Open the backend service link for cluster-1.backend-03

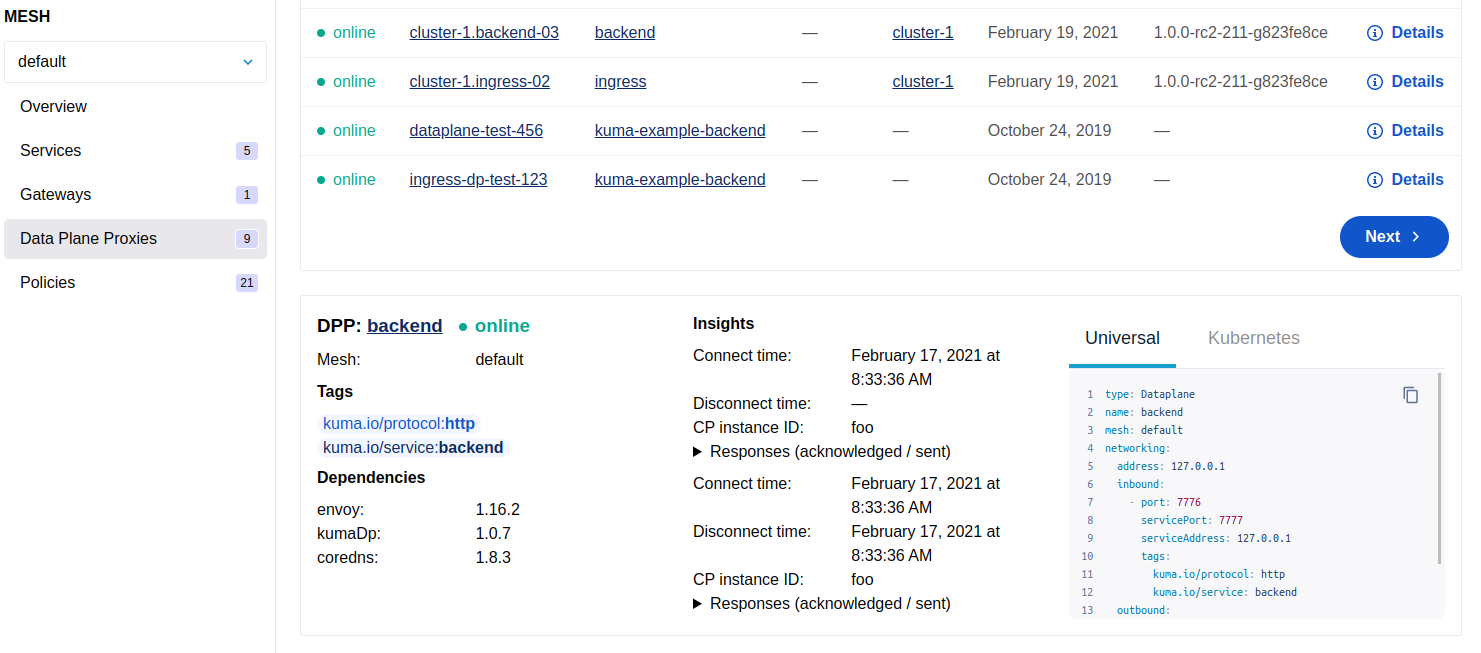[x=624, y=32]
